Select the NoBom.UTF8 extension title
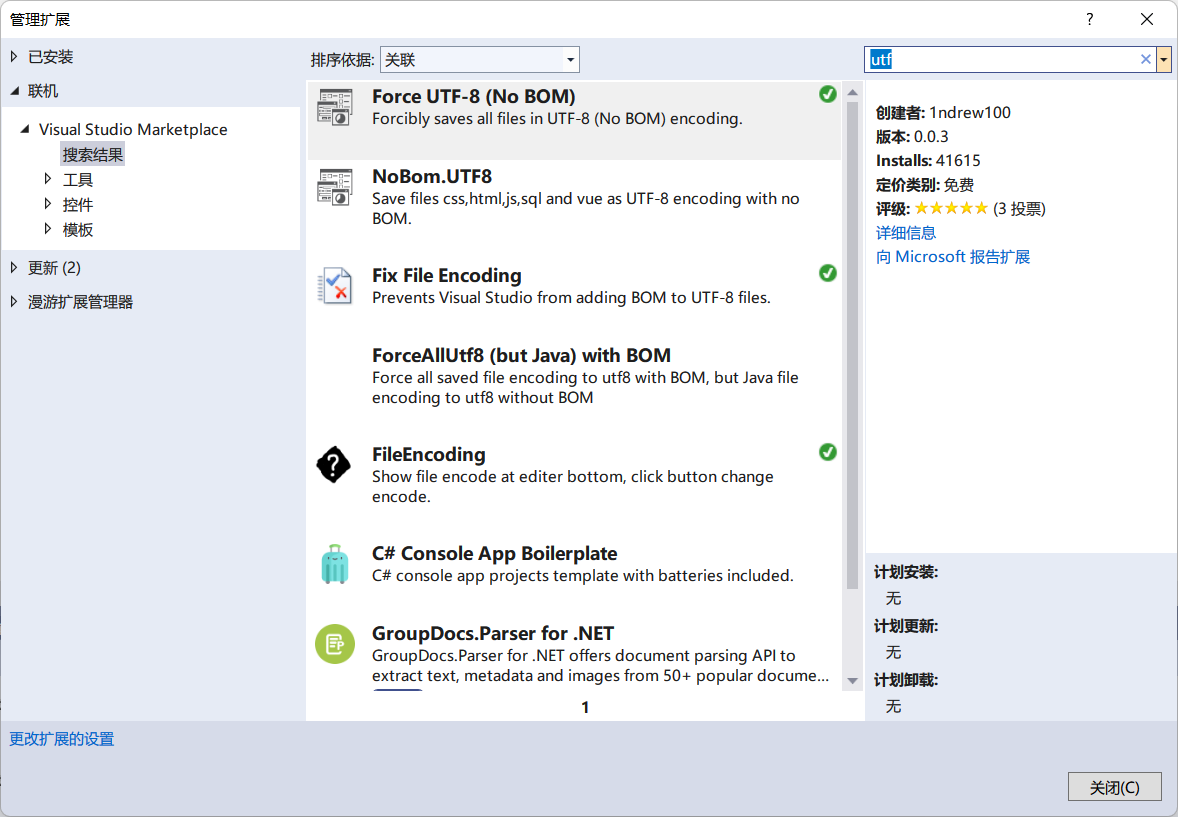The width and height of the screenshot is (1178, 817). (x=432, y=176)
